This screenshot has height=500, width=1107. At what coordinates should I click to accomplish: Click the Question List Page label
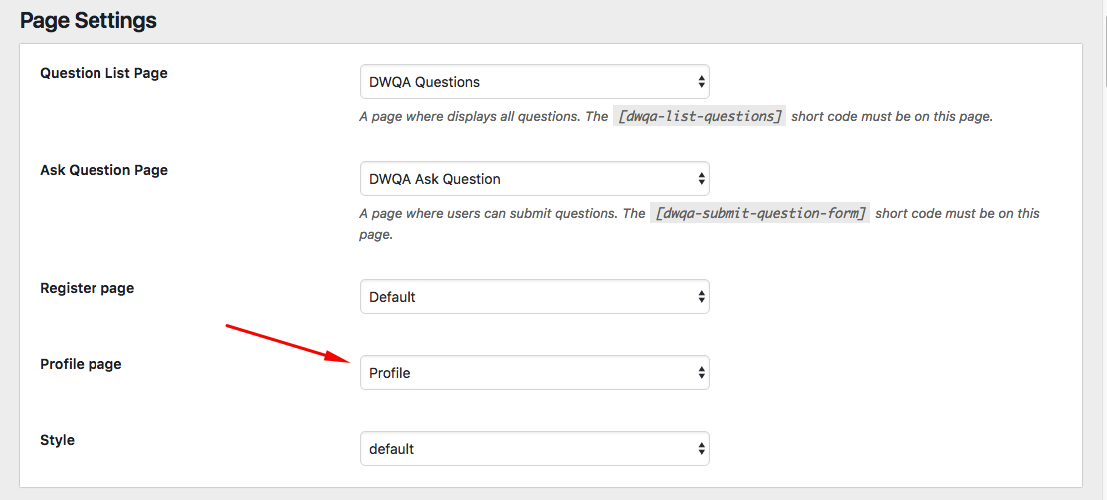(104, 73)
